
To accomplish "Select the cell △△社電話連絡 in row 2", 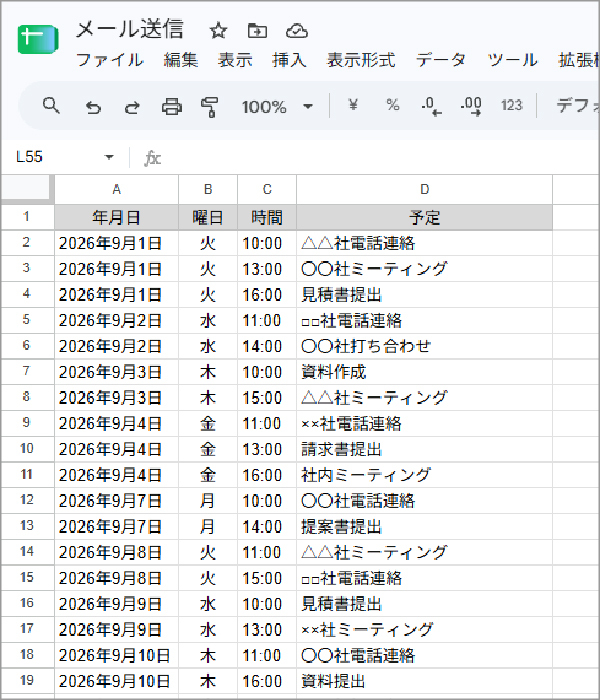I will [x=425, y=243].
